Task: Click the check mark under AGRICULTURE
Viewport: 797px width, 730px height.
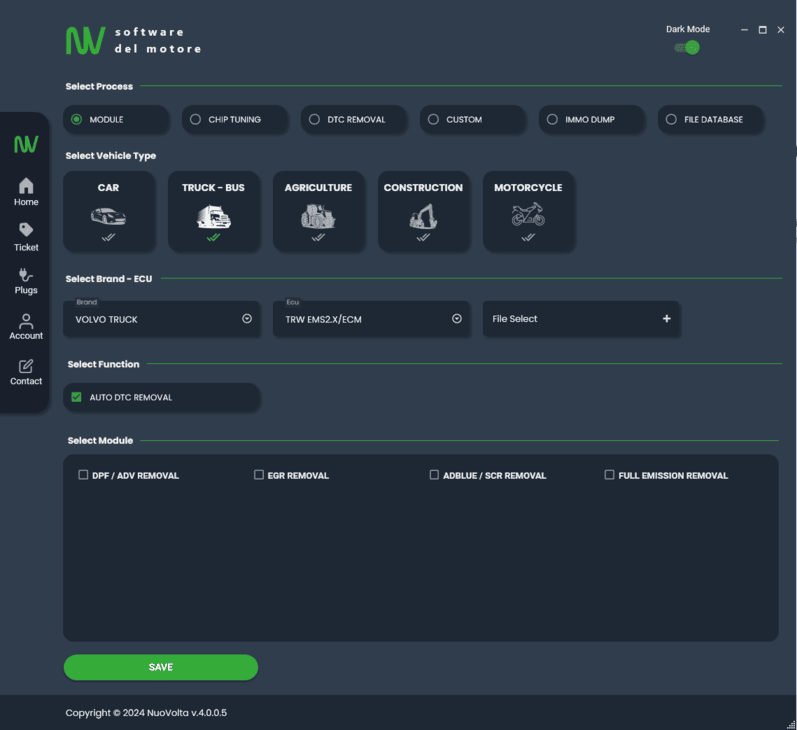Action: [x=318, y=237]
